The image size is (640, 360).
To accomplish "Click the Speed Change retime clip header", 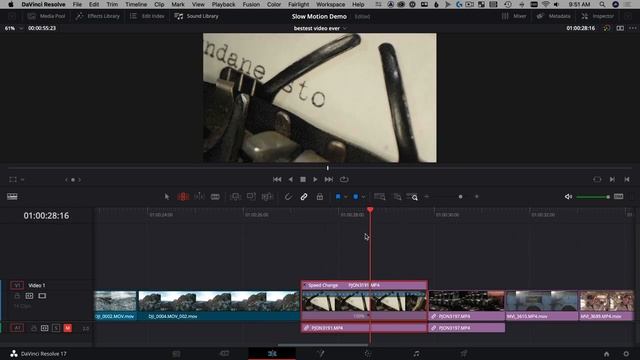I will click(x=364, y=285).
